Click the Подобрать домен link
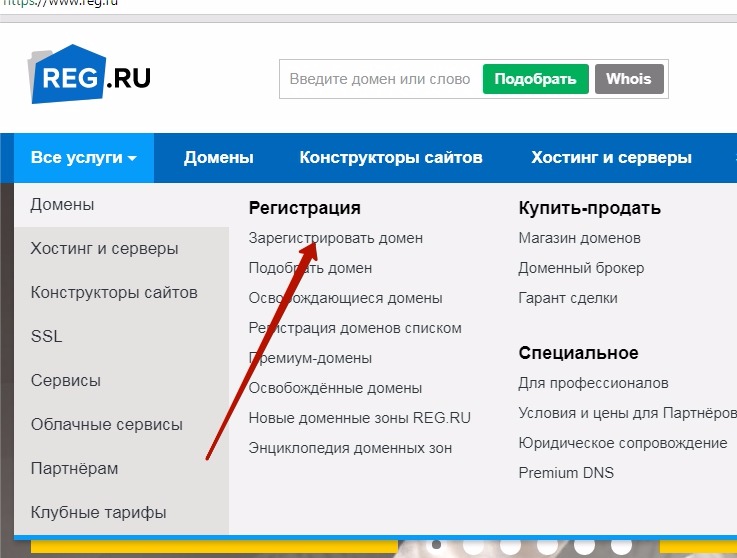 [x=310, y=268]
